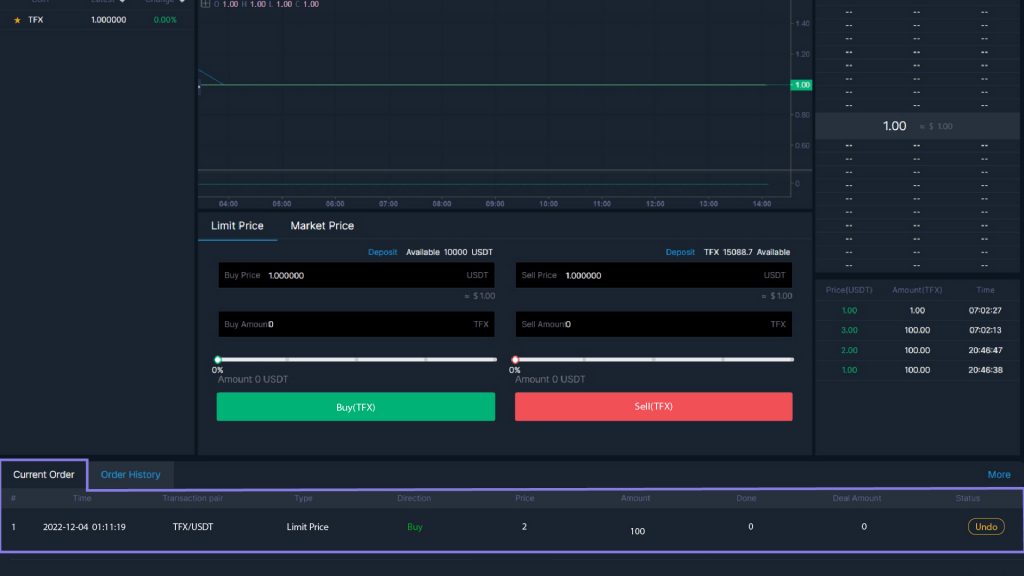
Task: Focus the Sell Price input field
Action: coord(654,276)
